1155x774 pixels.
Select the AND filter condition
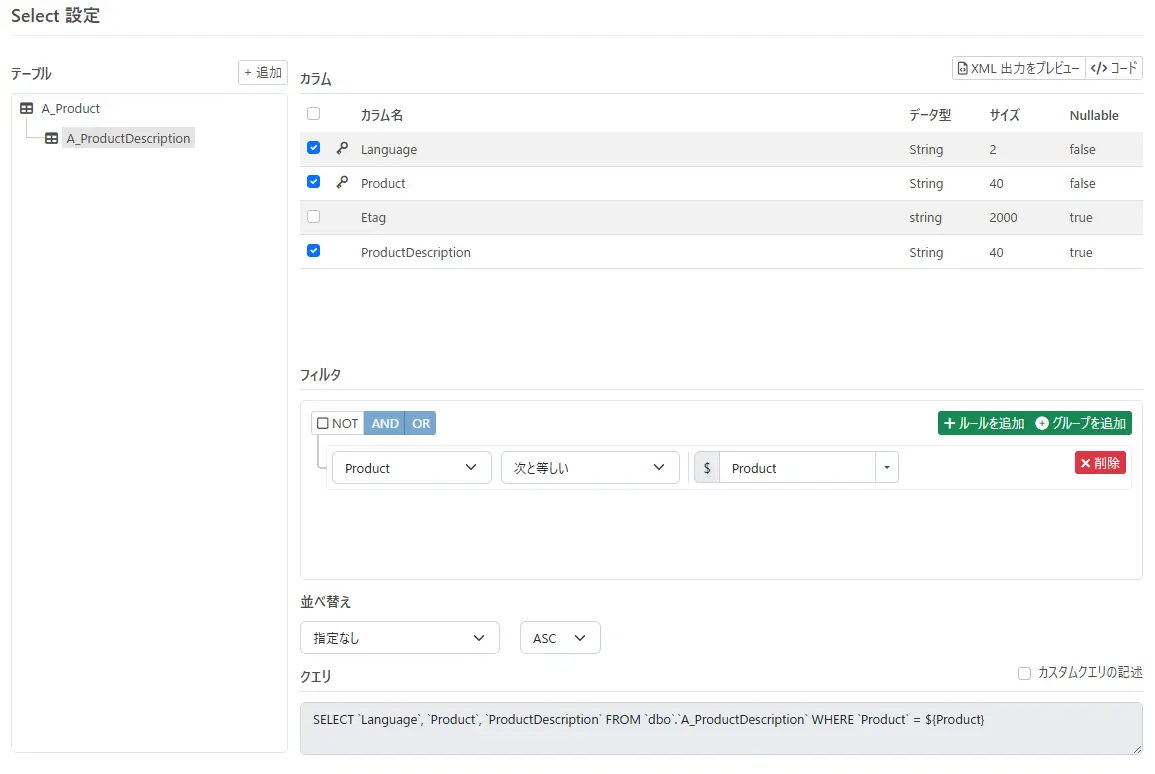click(x=385, y=423)
